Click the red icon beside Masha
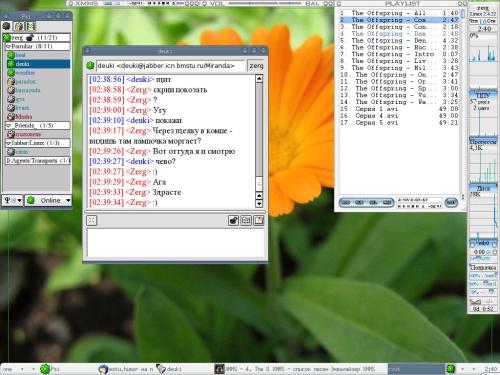Screen dimensions: 500x375 (x=11, y=117)
